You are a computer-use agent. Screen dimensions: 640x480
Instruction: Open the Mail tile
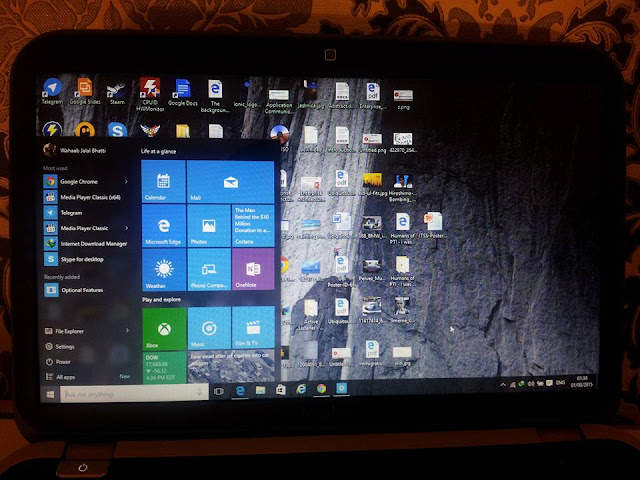231,182
